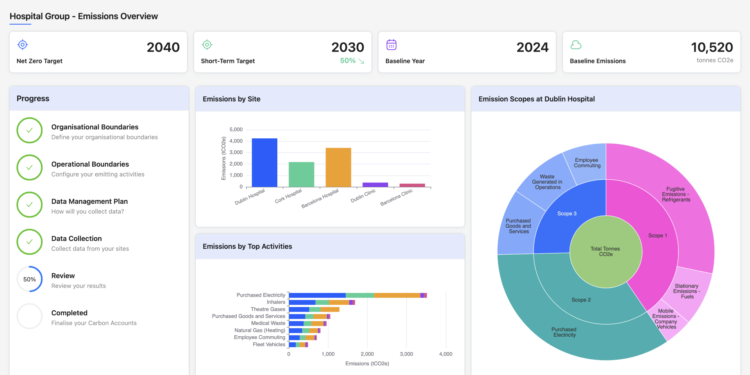Click 'Collect data from your sites' description
The image size is (750, 375).
pyautogui.click(x=90, y=249)
